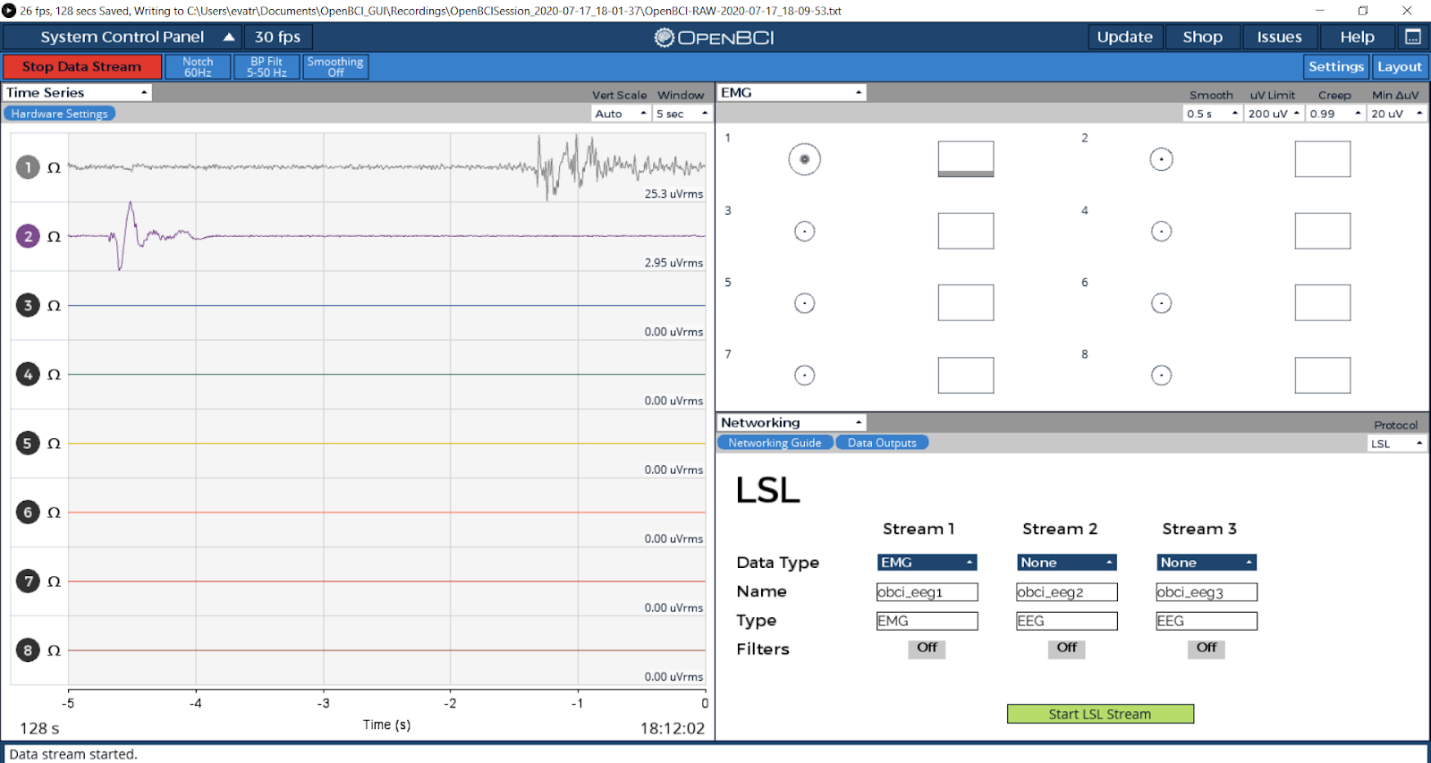Open the System Control Panel
Viewport: 1431px width, 763px height.
(122, 37)
